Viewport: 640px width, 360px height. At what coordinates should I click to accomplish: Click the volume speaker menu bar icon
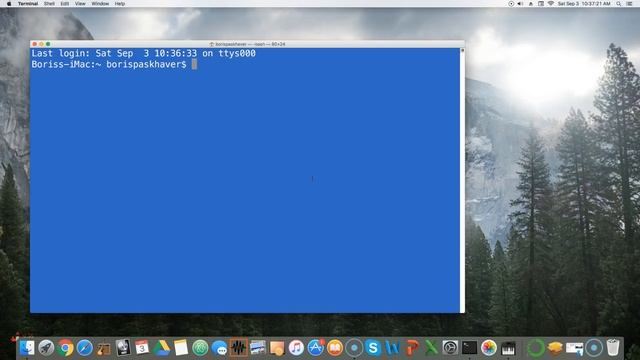520,4
